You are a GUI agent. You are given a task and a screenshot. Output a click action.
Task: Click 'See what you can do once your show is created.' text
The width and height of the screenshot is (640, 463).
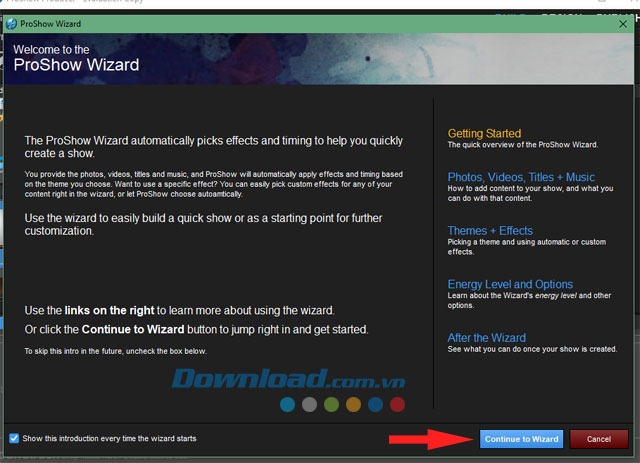[x=532, y=349]
